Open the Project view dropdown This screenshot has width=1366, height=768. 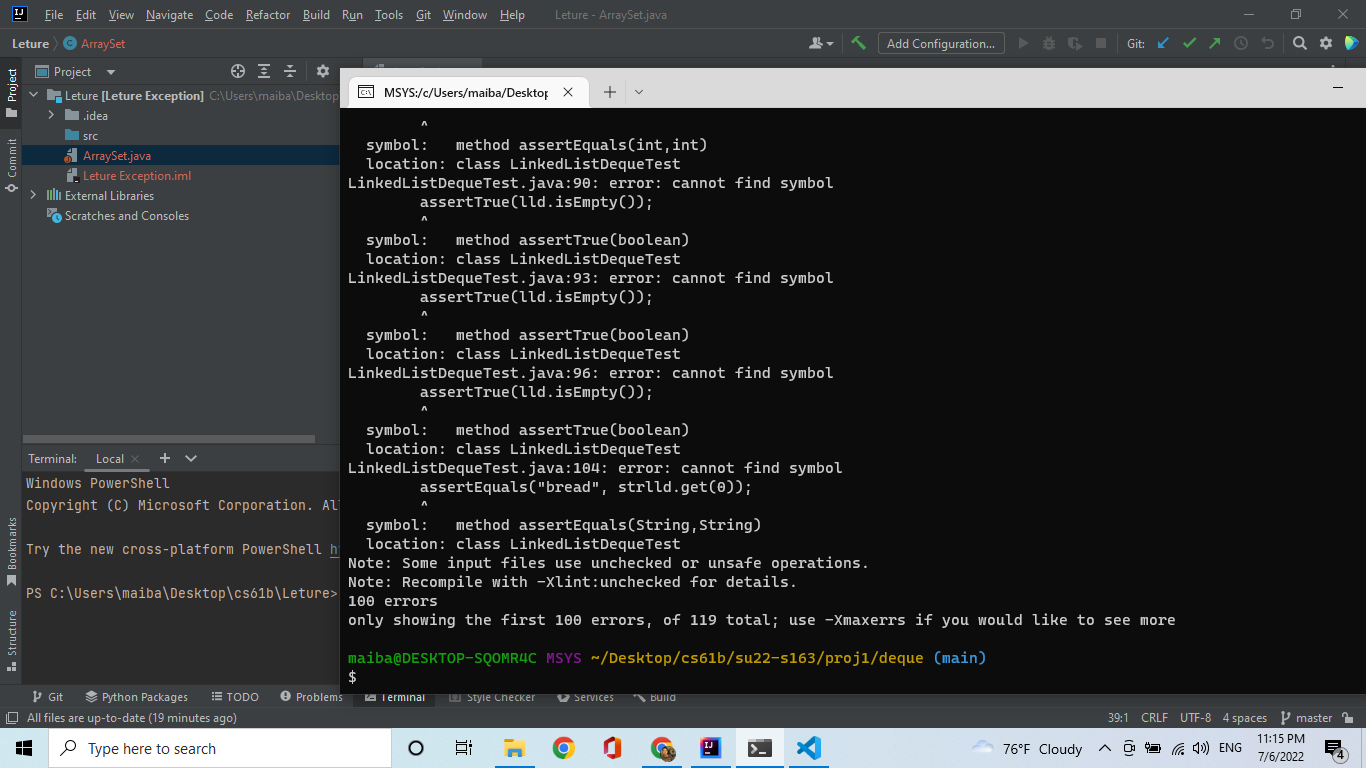(111, 72)
